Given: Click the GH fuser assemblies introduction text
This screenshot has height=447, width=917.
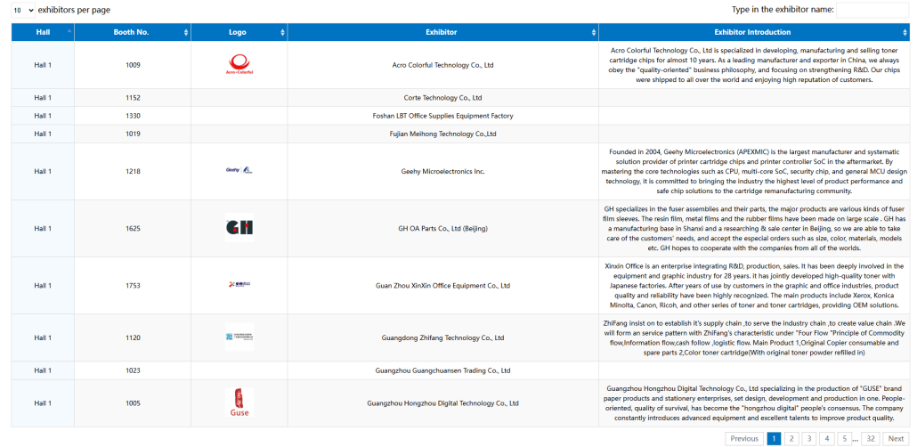Looking at the screenshot, I should point(753,228).
